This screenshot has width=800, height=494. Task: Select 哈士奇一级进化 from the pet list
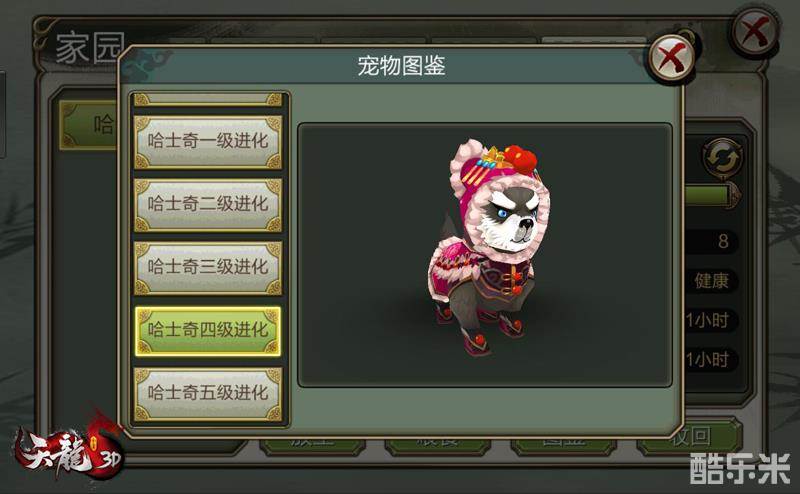click(x=208, y=141)
